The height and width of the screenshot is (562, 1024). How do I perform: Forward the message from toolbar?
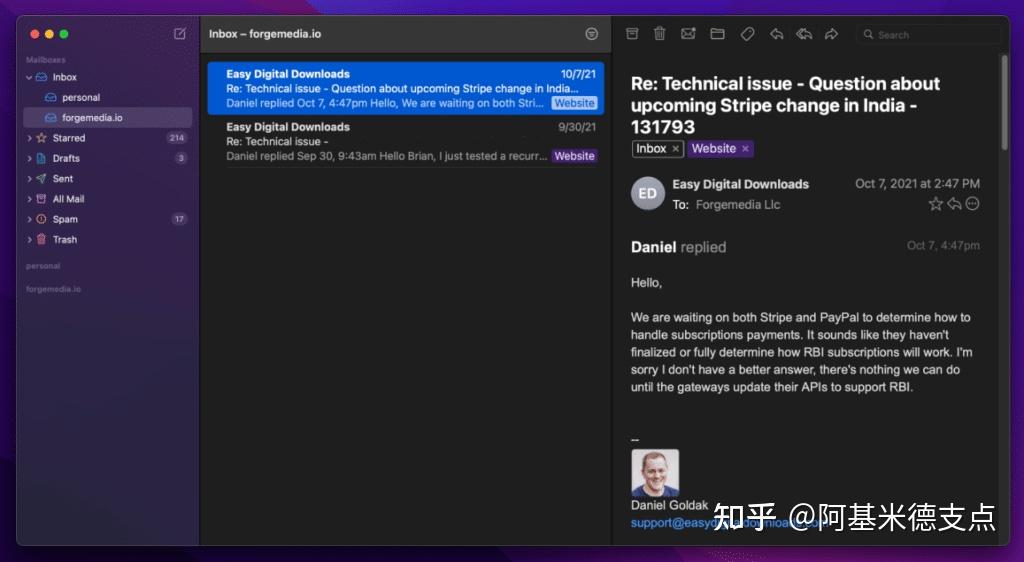(x=831, y=34)
